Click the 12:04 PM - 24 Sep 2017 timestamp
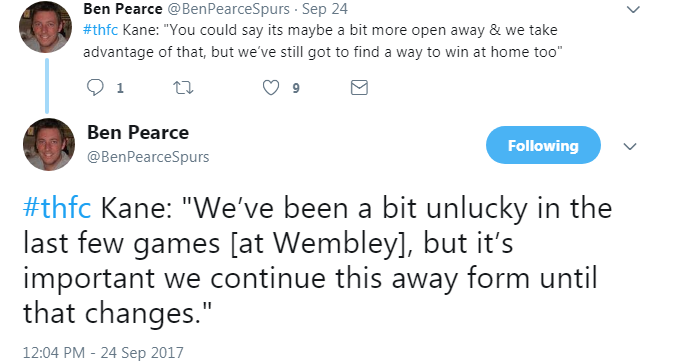The width and height of the screenshot is (673, 364). tap(103, 353)
